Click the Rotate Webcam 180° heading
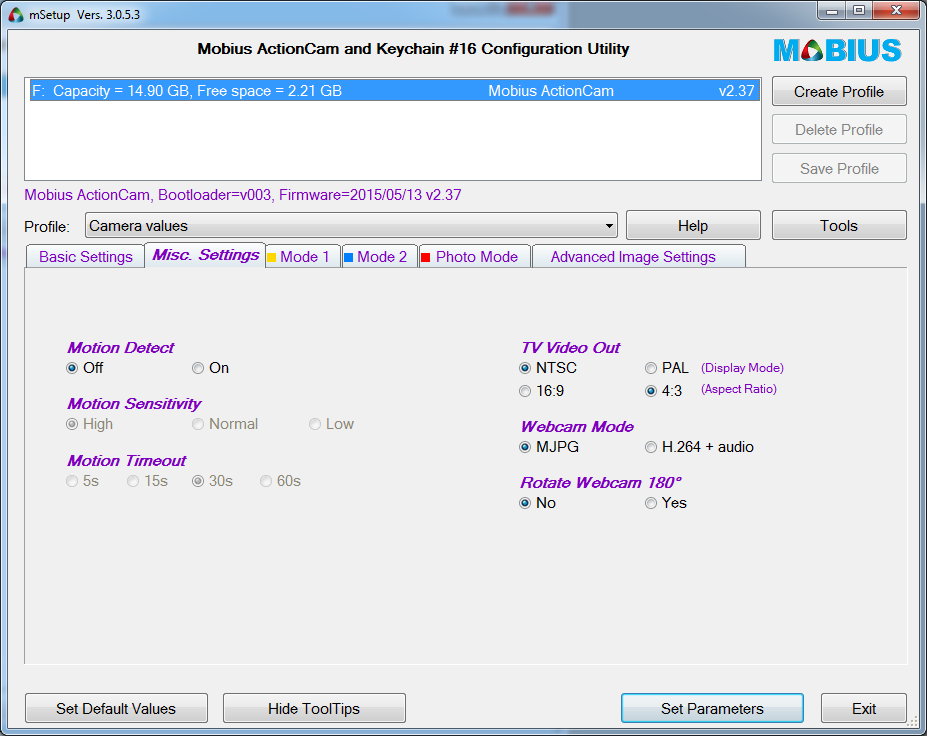927x736 pixels. tap(601, 482)
